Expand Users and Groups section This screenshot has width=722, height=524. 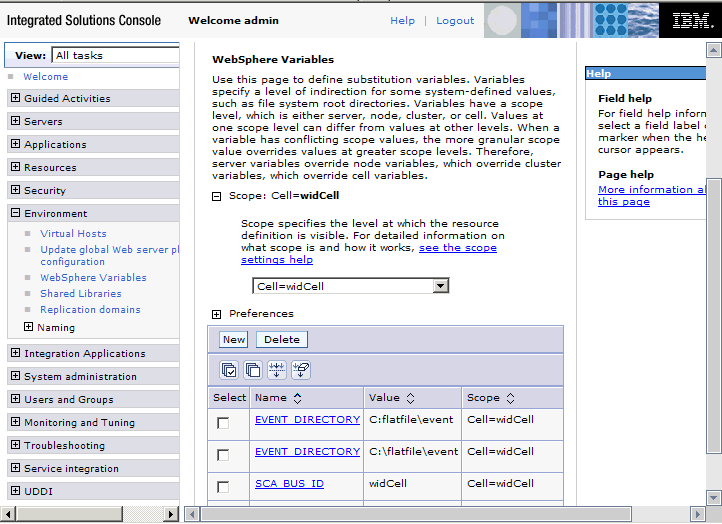coord(16,399)
